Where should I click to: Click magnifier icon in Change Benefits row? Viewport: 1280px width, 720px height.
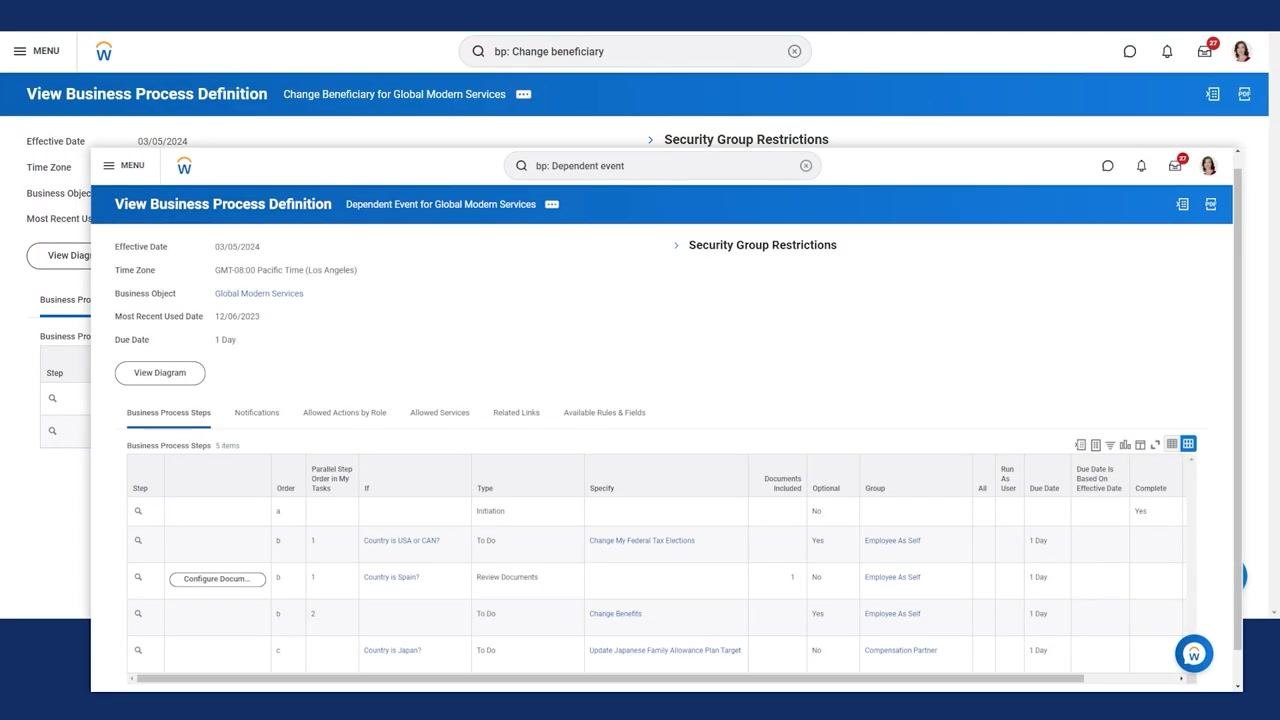coord(139,614)
